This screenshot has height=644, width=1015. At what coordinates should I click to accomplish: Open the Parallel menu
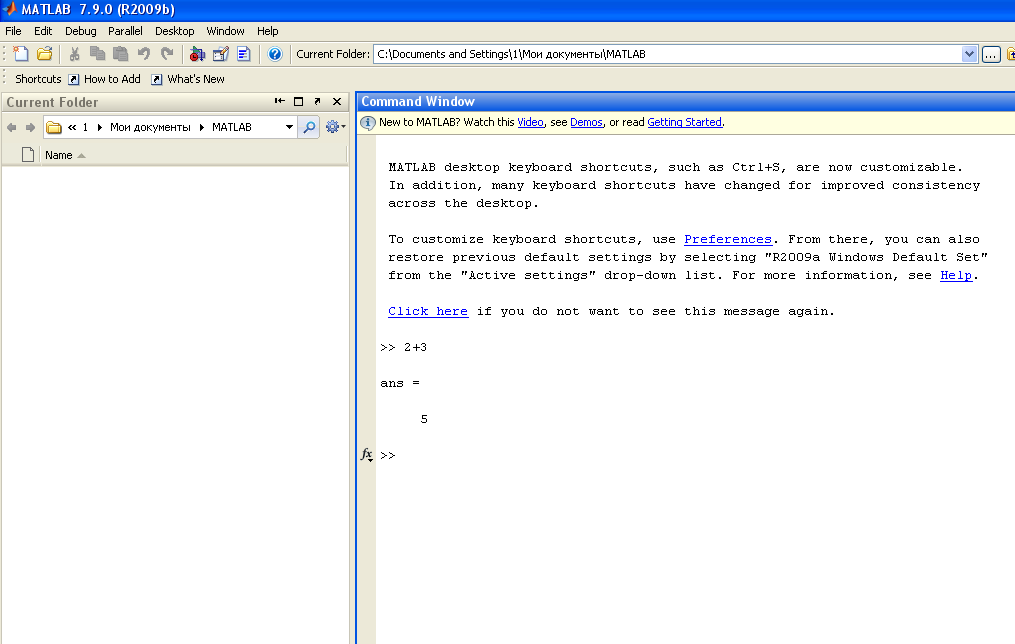125,31
